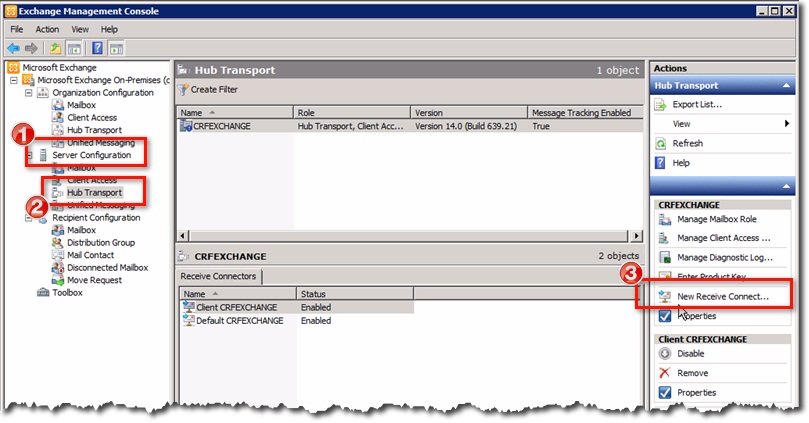
Task: Select Client Access under Organization Configuration
Action: [92, 118]
